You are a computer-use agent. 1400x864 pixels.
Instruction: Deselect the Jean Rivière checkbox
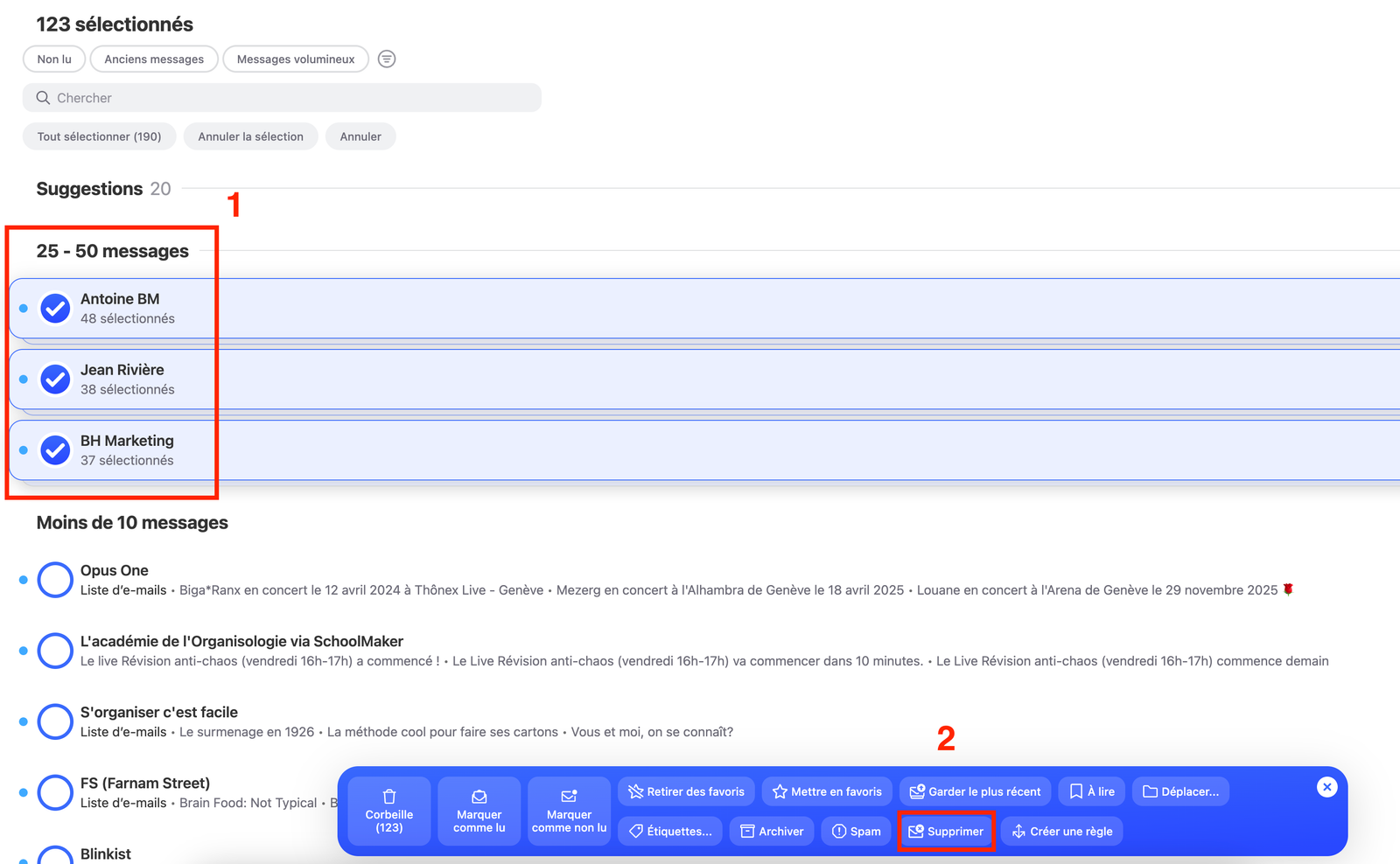(x=55, y=380)
